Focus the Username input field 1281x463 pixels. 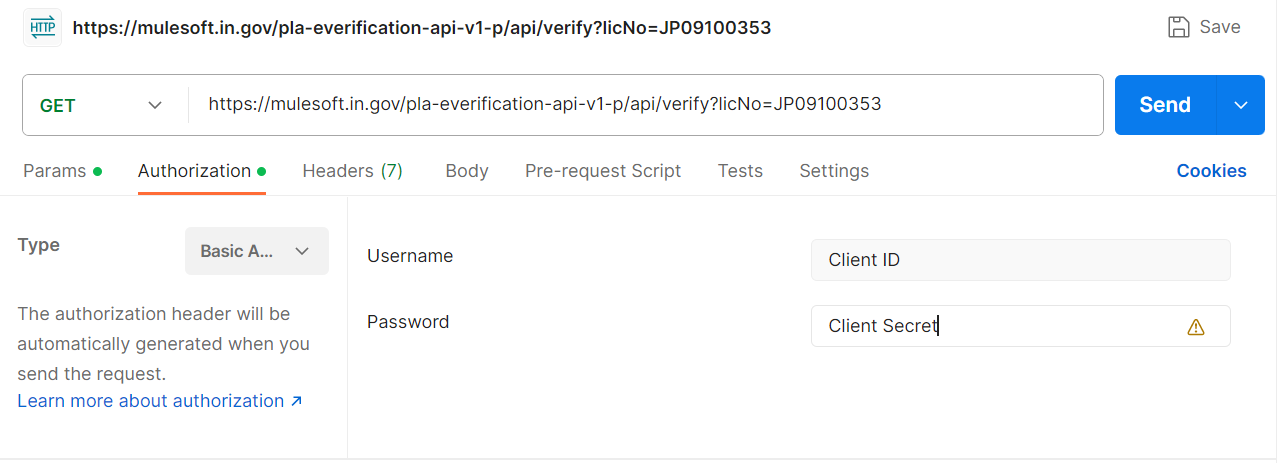[x=1020, y=260]
